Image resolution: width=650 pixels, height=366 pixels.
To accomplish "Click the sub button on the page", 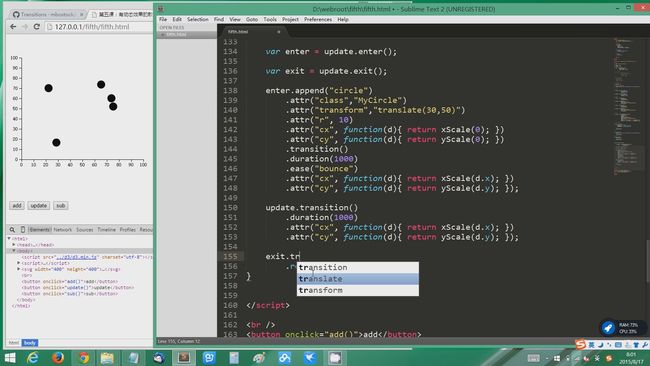I will click(61, 206).
